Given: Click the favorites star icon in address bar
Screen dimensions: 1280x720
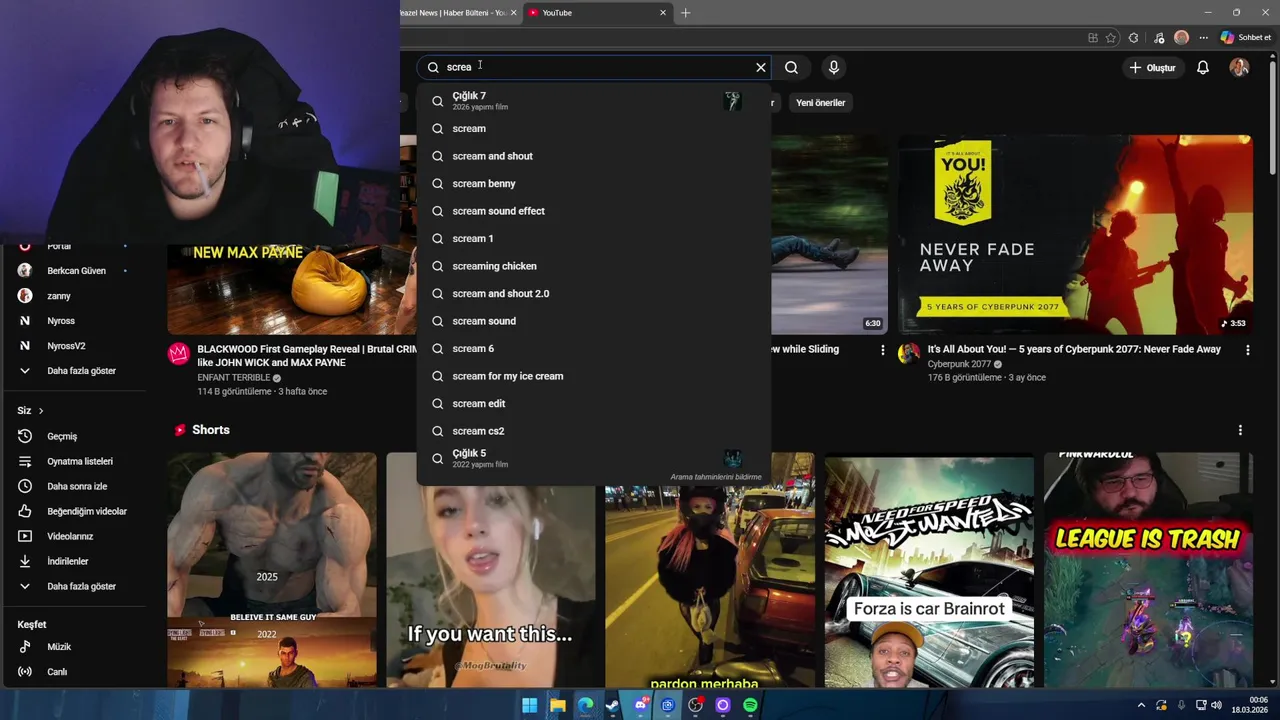Looking at the screenshot, I should click(x=1111, y=38).
